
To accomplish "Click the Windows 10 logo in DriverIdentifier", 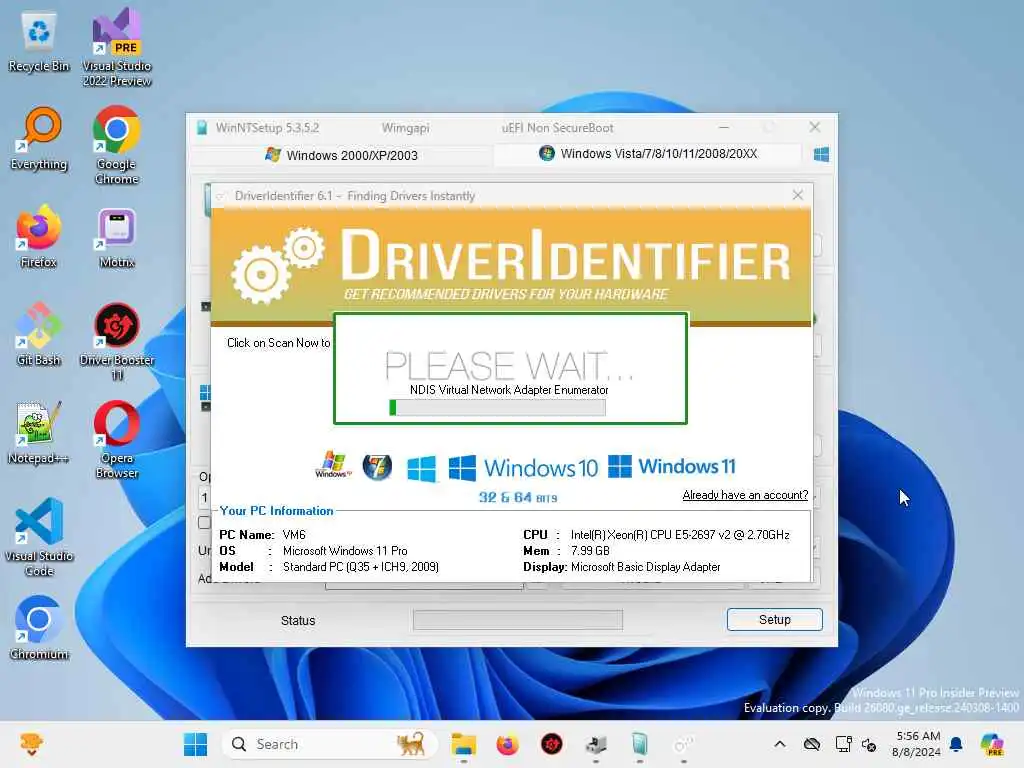I will [524, 468].
